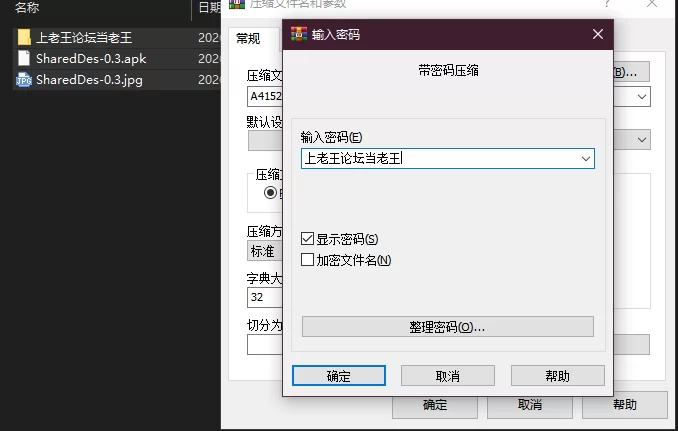This screenshot has width=678, height=431.
Task: Click the SharedDes-0.3.apk file icon
Action: pos(24,58)
